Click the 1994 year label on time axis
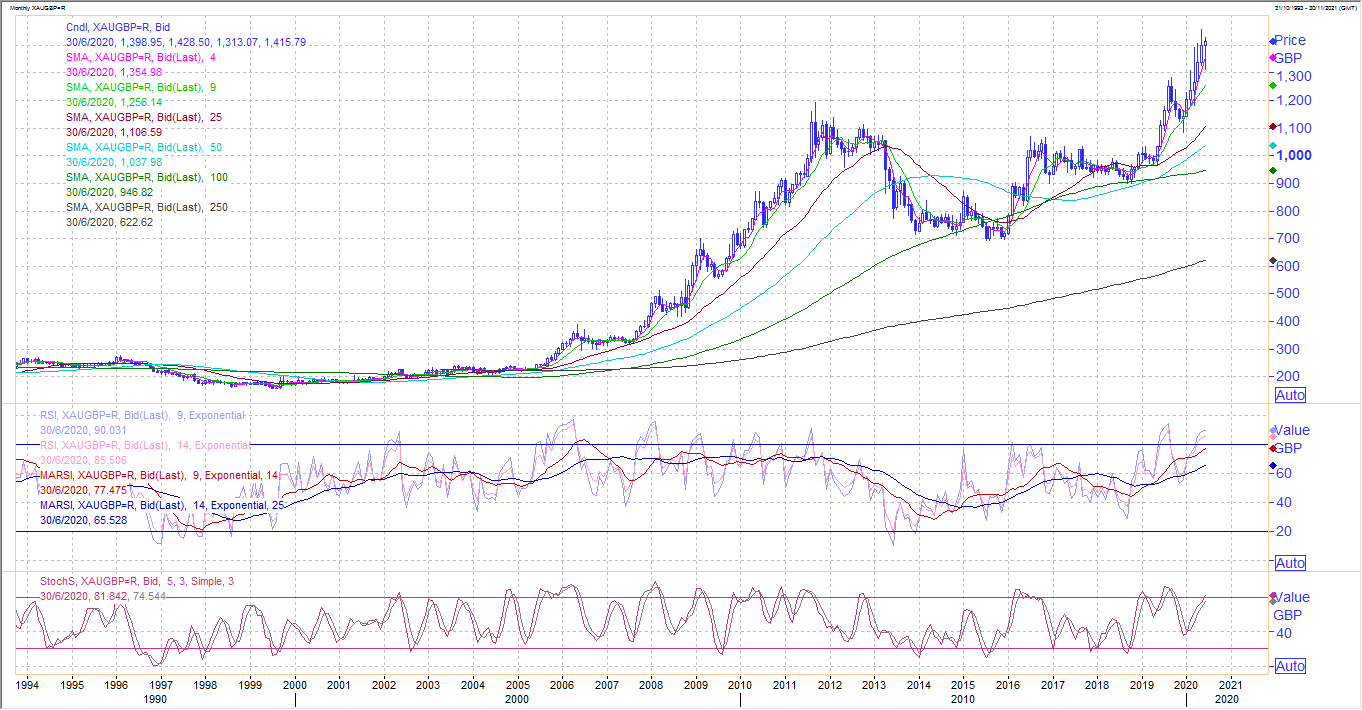The width and height of the screenshot is (1362, 710). pos(27,686)
